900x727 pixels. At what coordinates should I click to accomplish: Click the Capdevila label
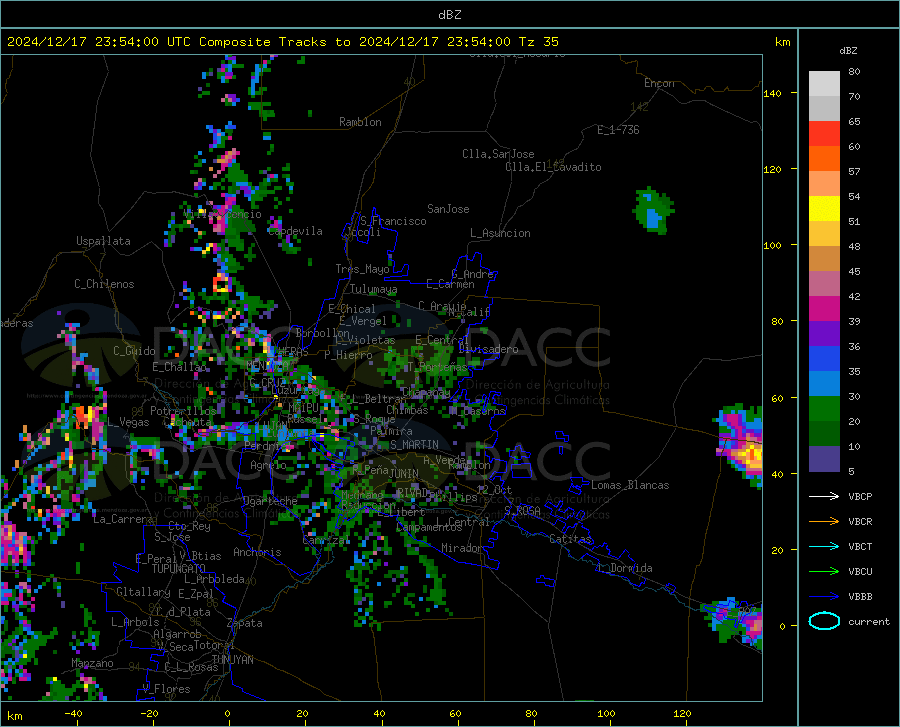click(x=295, y=231)
